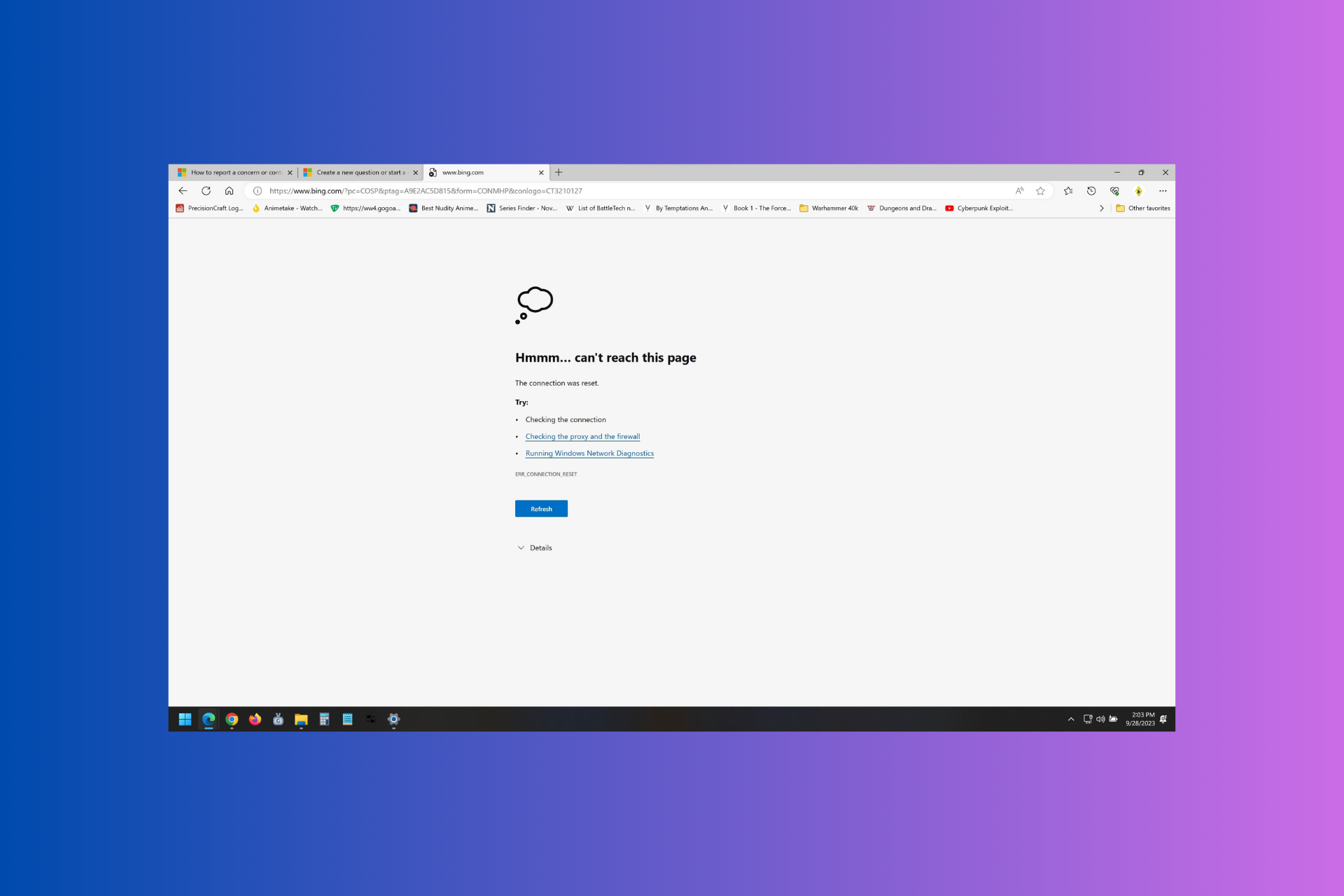Click the Create a new question tab

359,172
